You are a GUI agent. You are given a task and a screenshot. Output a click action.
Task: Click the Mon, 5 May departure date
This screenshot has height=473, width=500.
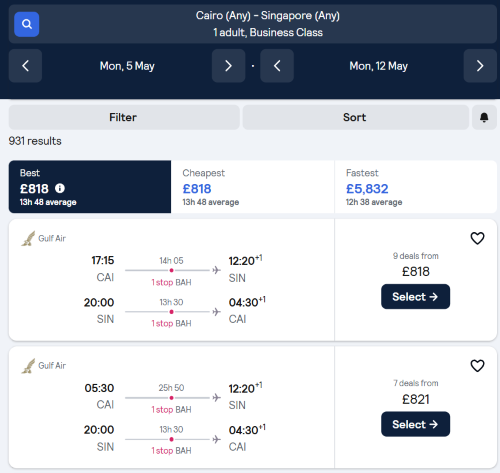tap(127, 66)
